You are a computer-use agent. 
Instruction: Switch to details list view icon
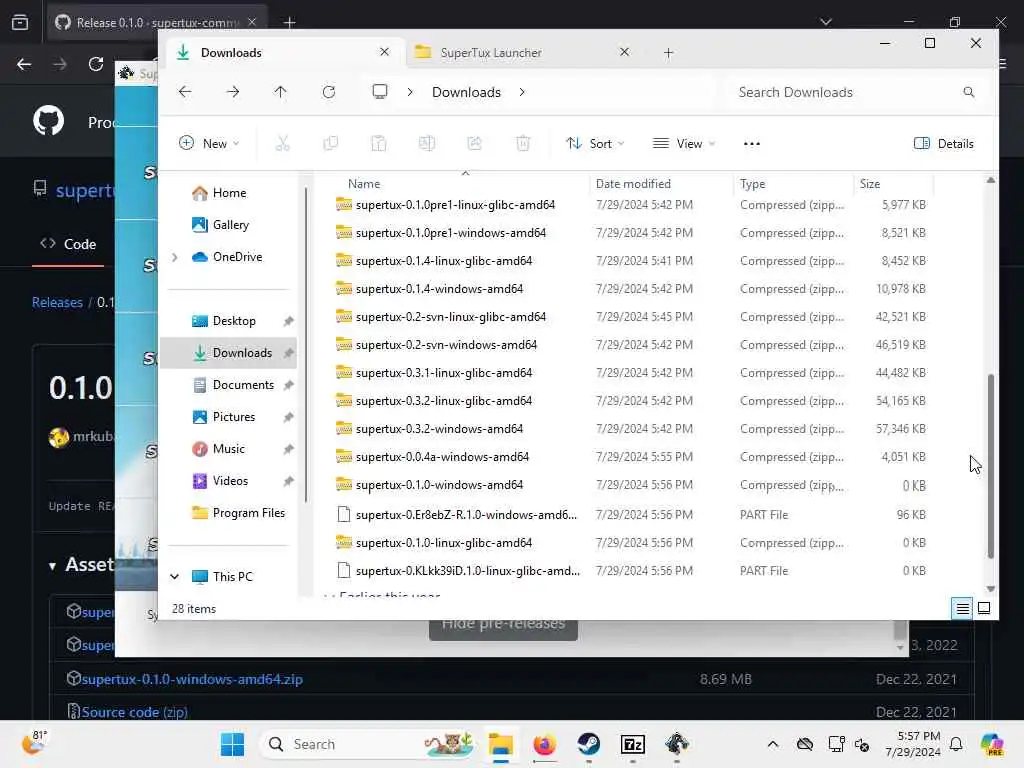(962, 609)
